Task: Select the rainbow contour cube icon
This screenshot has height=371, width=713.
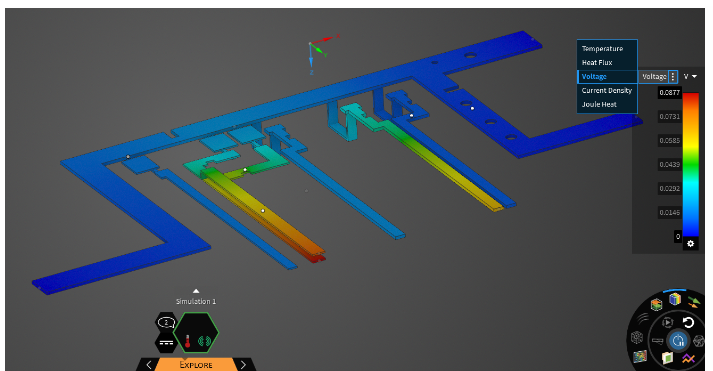Action: (675, 299)
